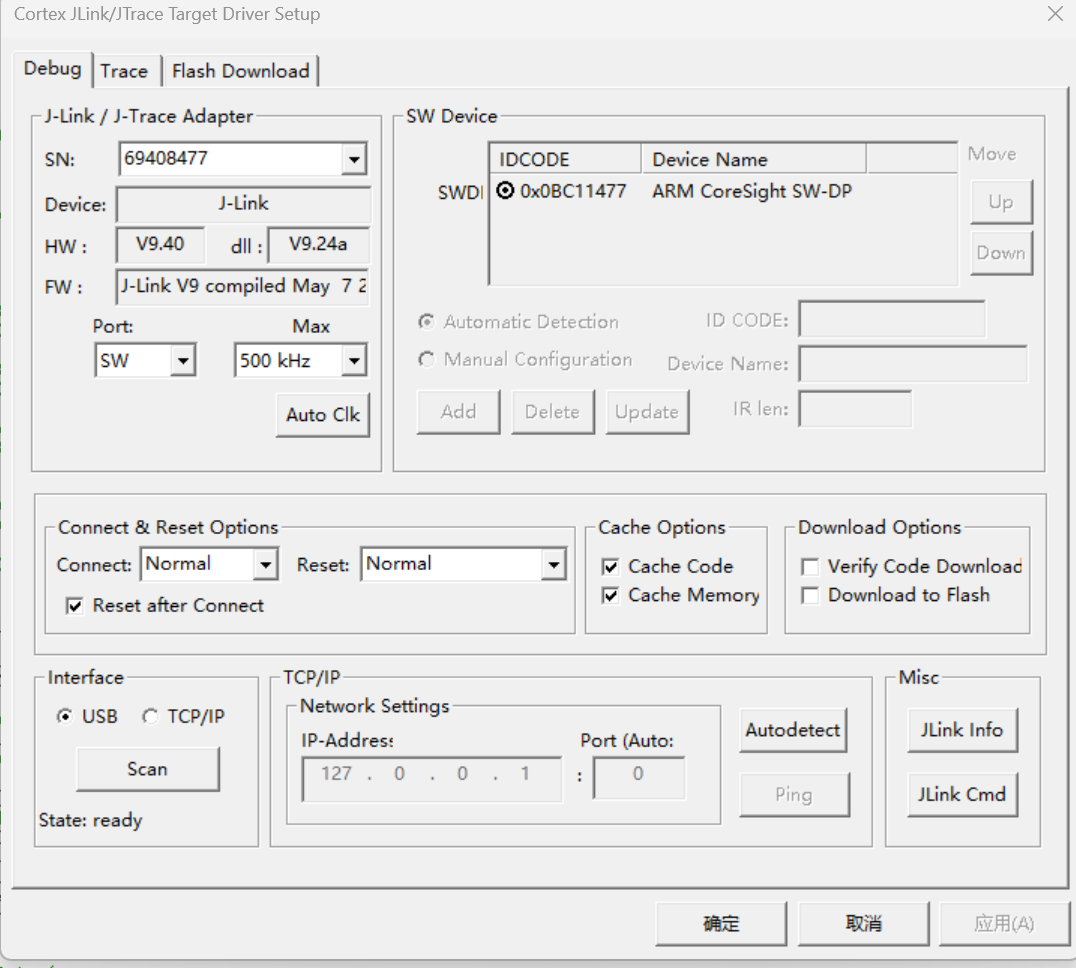Enable Download to Flash option
Viewport: 1076px width, 968px height.
(809, 594)
